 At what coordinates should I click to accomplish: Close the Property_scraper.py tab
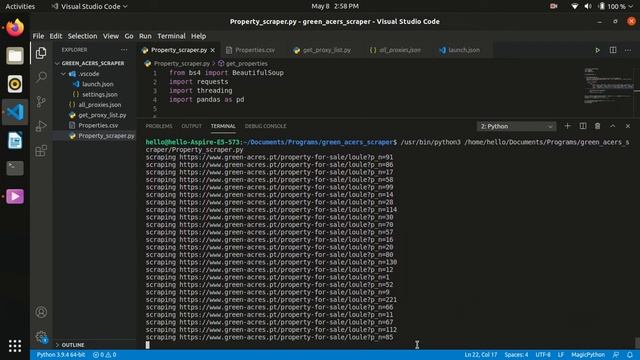pos(213,50)
